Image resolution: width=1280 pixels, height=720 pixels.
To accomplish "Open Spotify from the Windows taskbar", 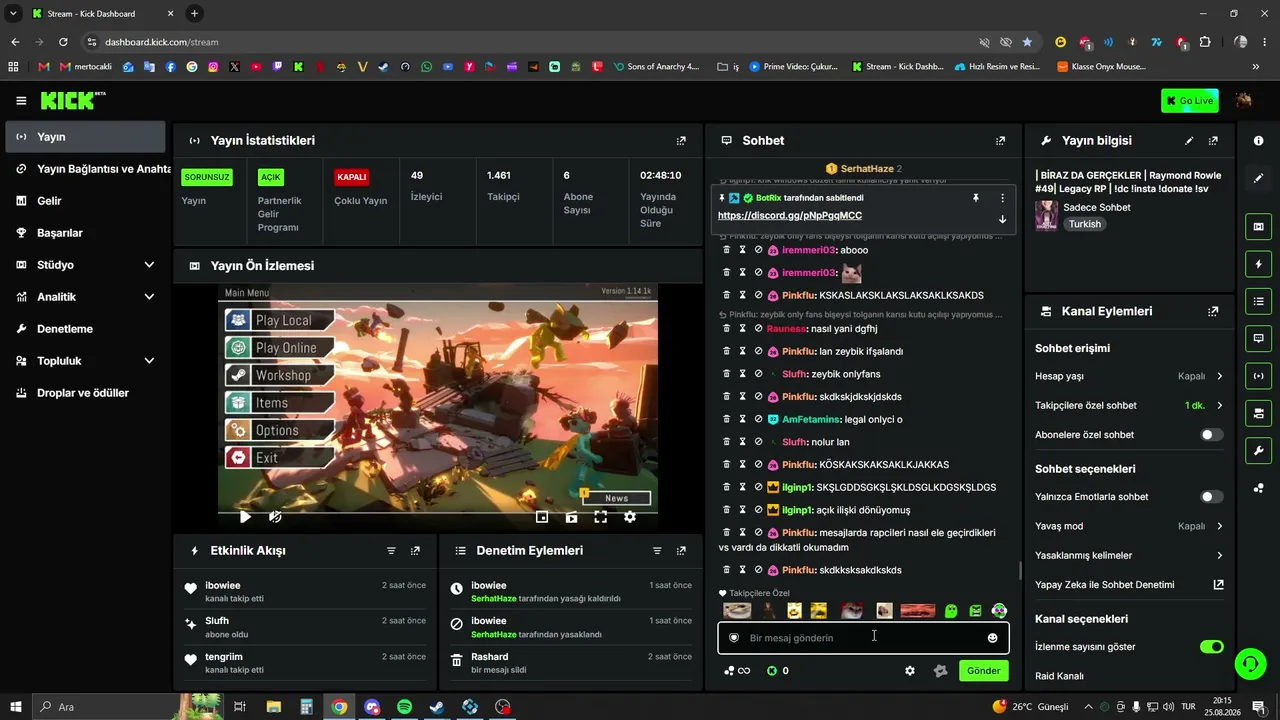I will click(405, 707).
